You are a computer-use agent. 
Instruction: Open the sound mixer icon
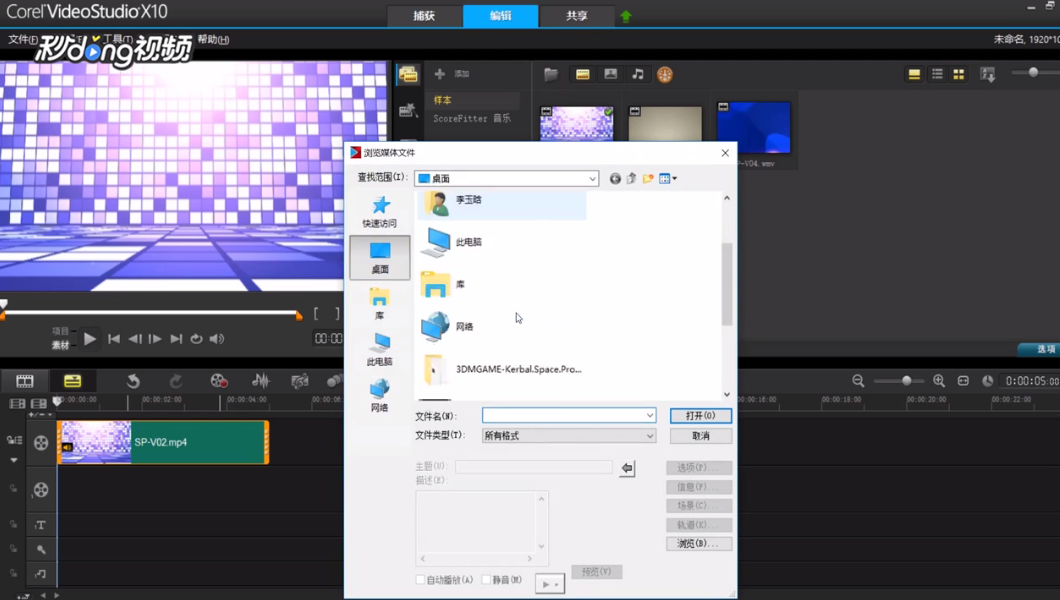(260, 381)
